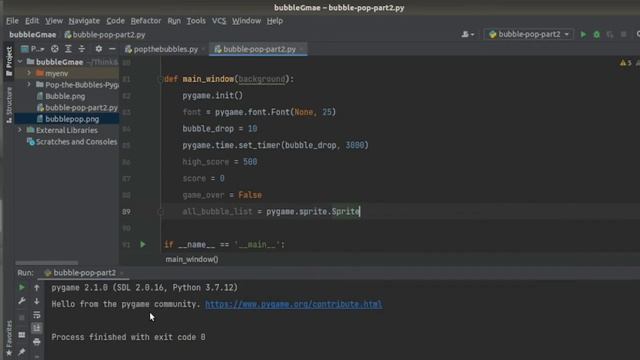Image resolution: width=640 pixels, height=360 pixels.
Task: Open the Help menu
Action: pyautogui.click(x=275, y=21)
